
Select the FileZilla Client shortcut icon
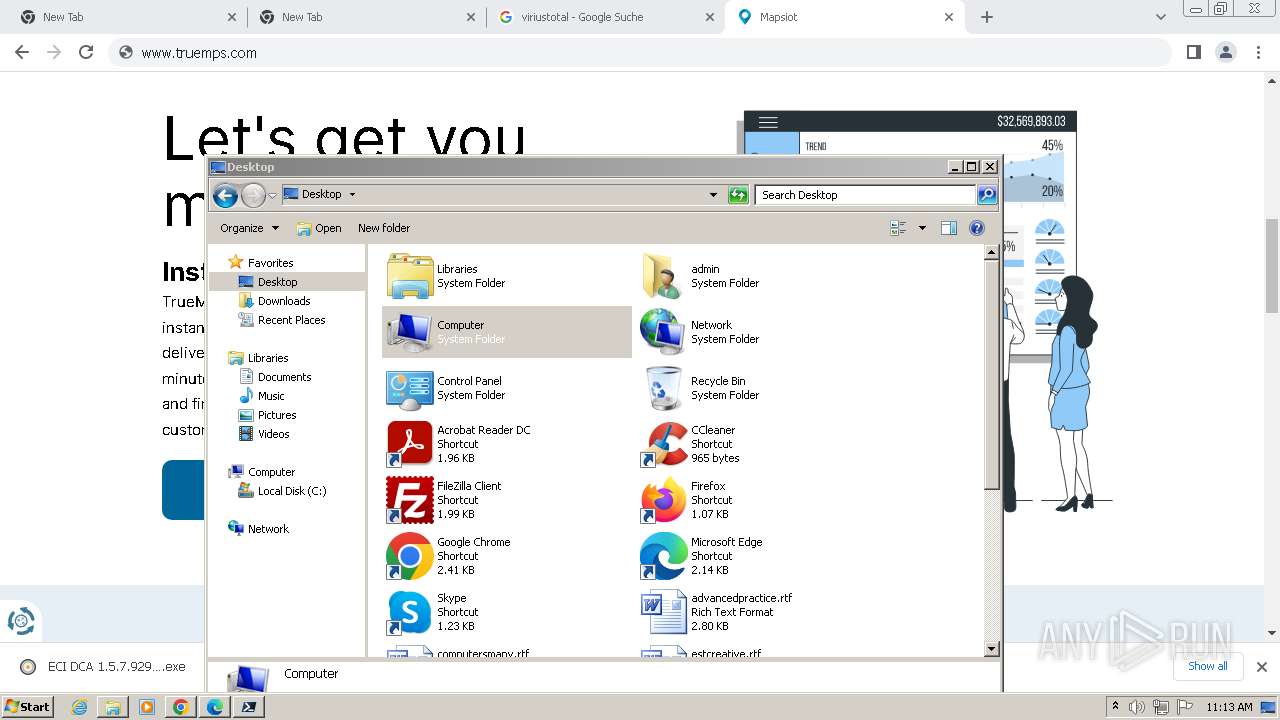pos(410,500)
